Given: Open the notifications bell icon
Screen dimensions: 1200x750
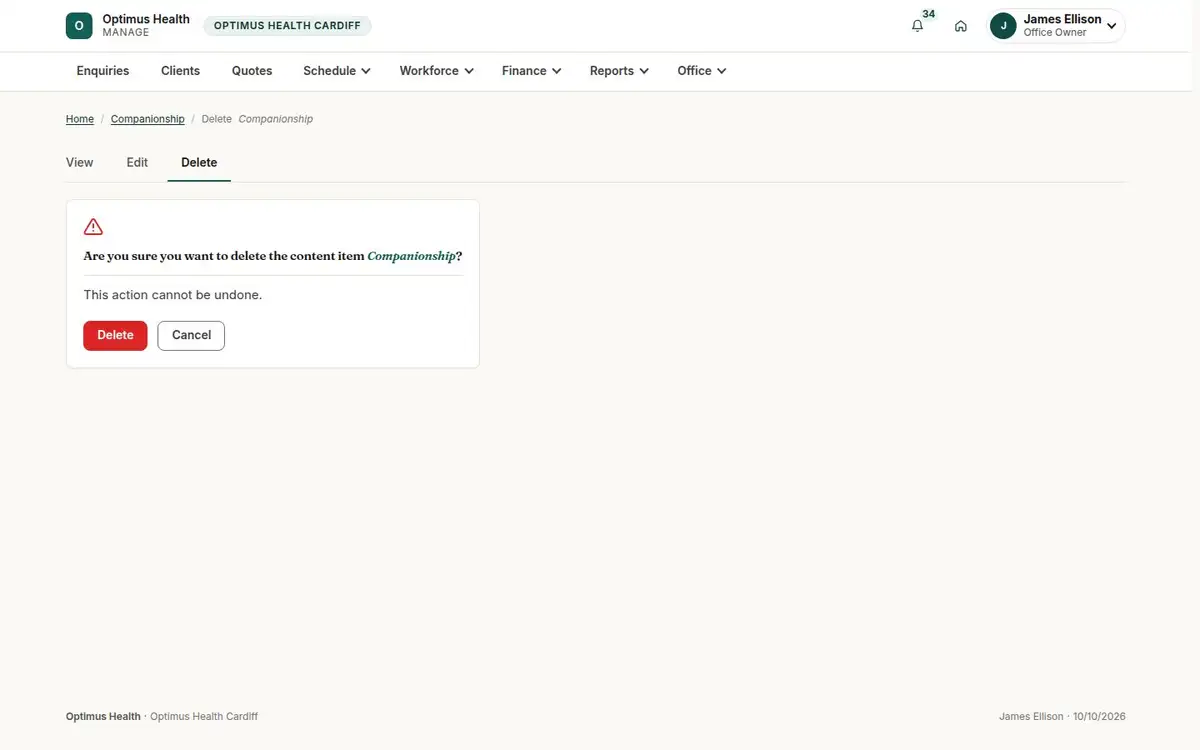Looking at the screenshot, I should pos(917,26).
